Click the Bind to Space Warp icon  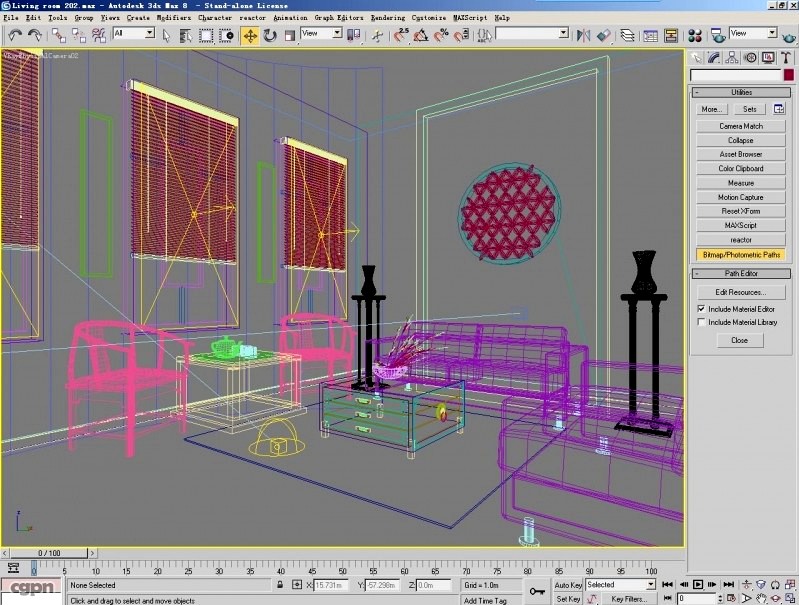[98, 35]
